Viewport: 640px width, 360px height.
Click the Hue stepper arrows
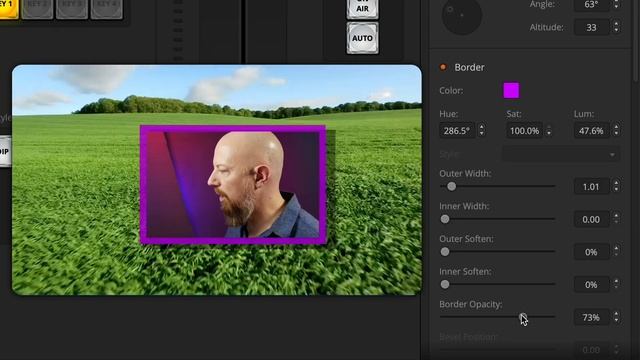pyautogui.click(x=482, y=131)
